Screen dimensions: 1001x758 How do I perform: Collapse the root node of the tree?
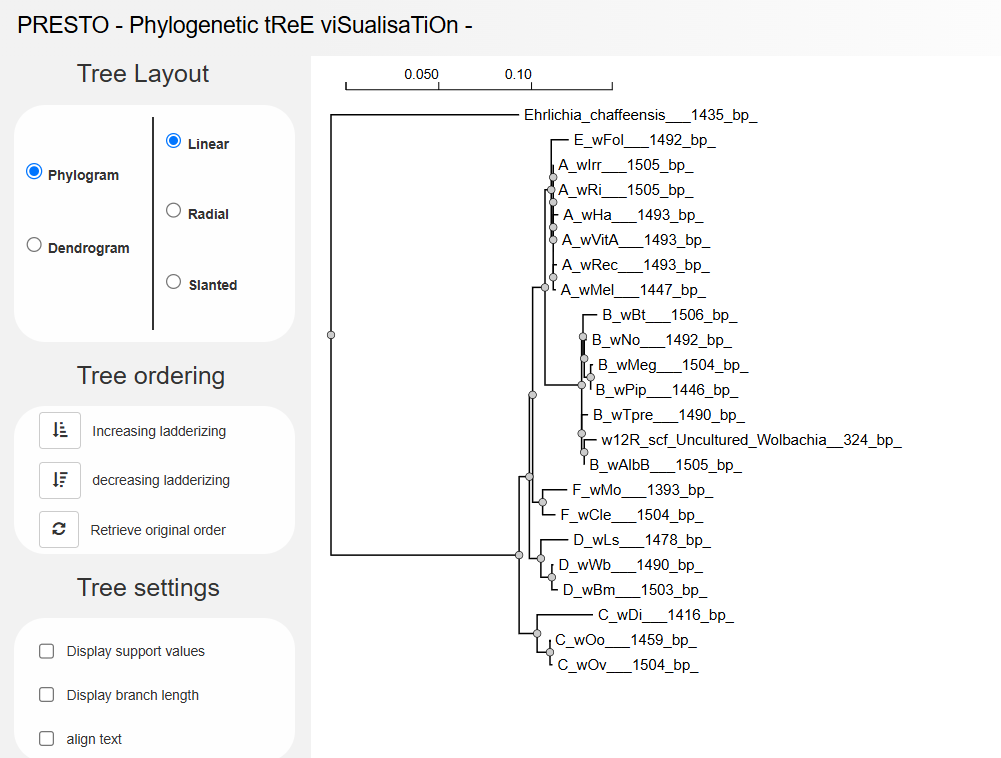click(331, 335)
